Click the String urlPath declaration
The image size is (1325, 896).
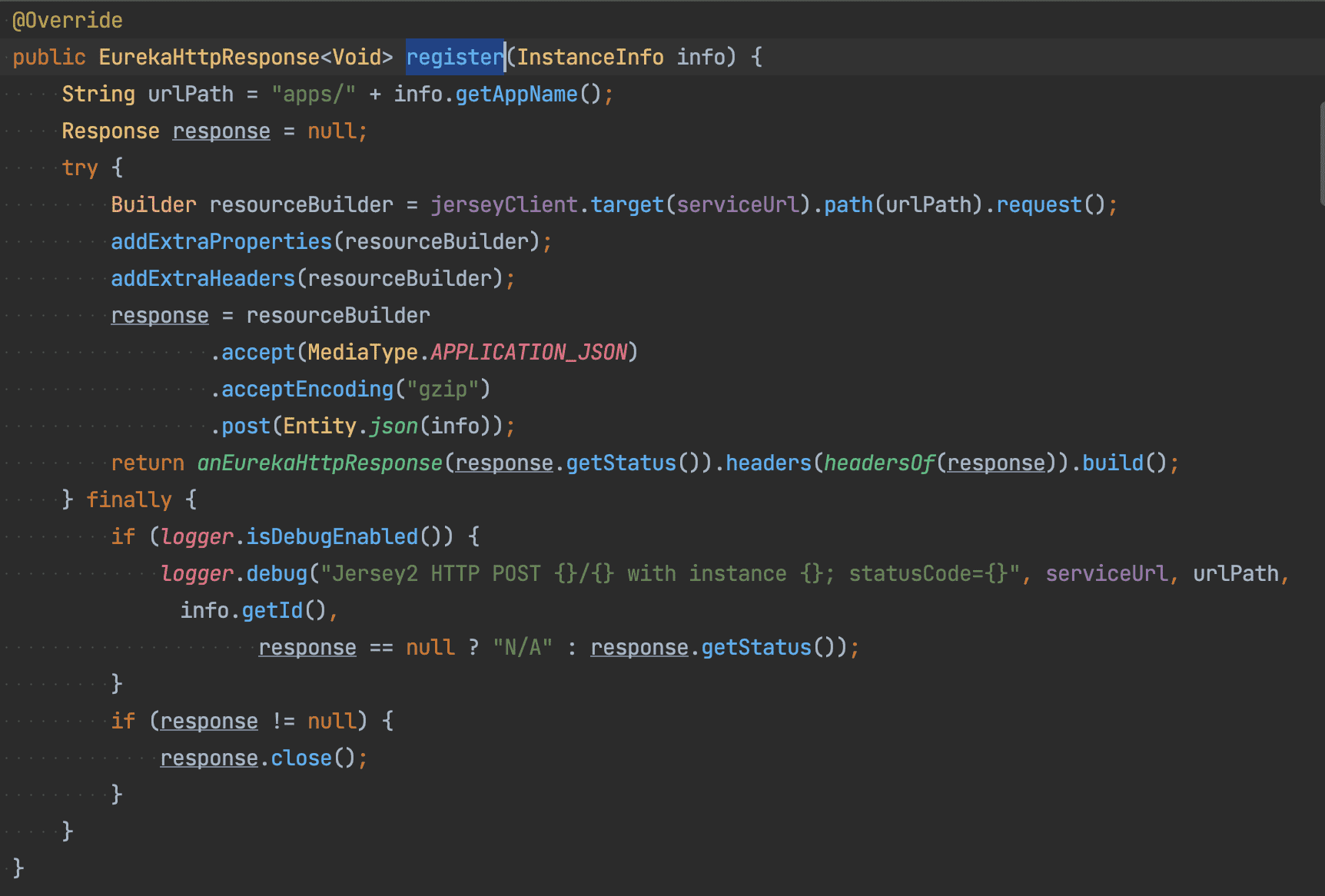148,94
